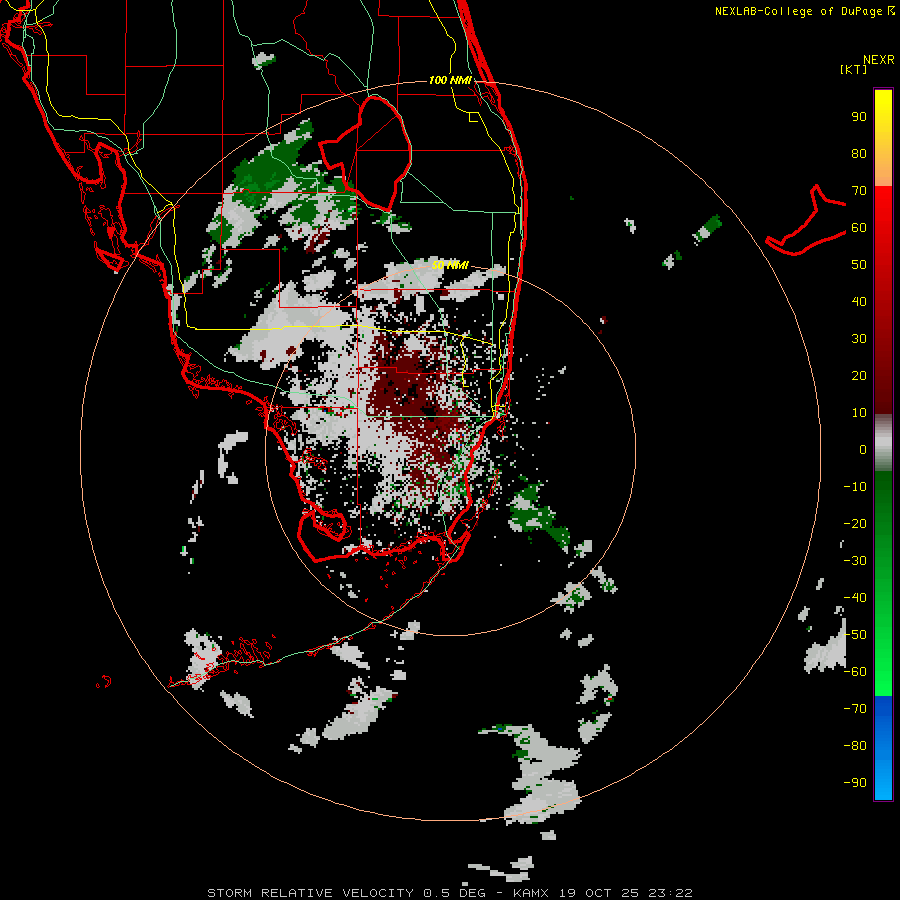Click the yellow top segment of the color bar
Image resolution: width=900 pixels, height=900 pixels.
click(x=883, y=138)
